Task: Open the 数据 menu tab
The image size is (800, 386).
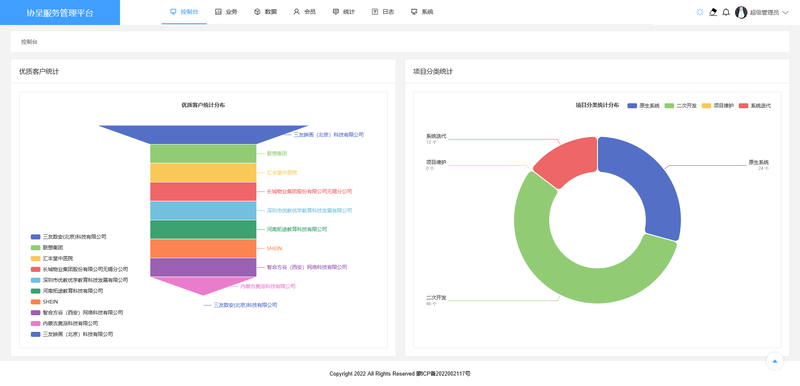Action: 265,12
